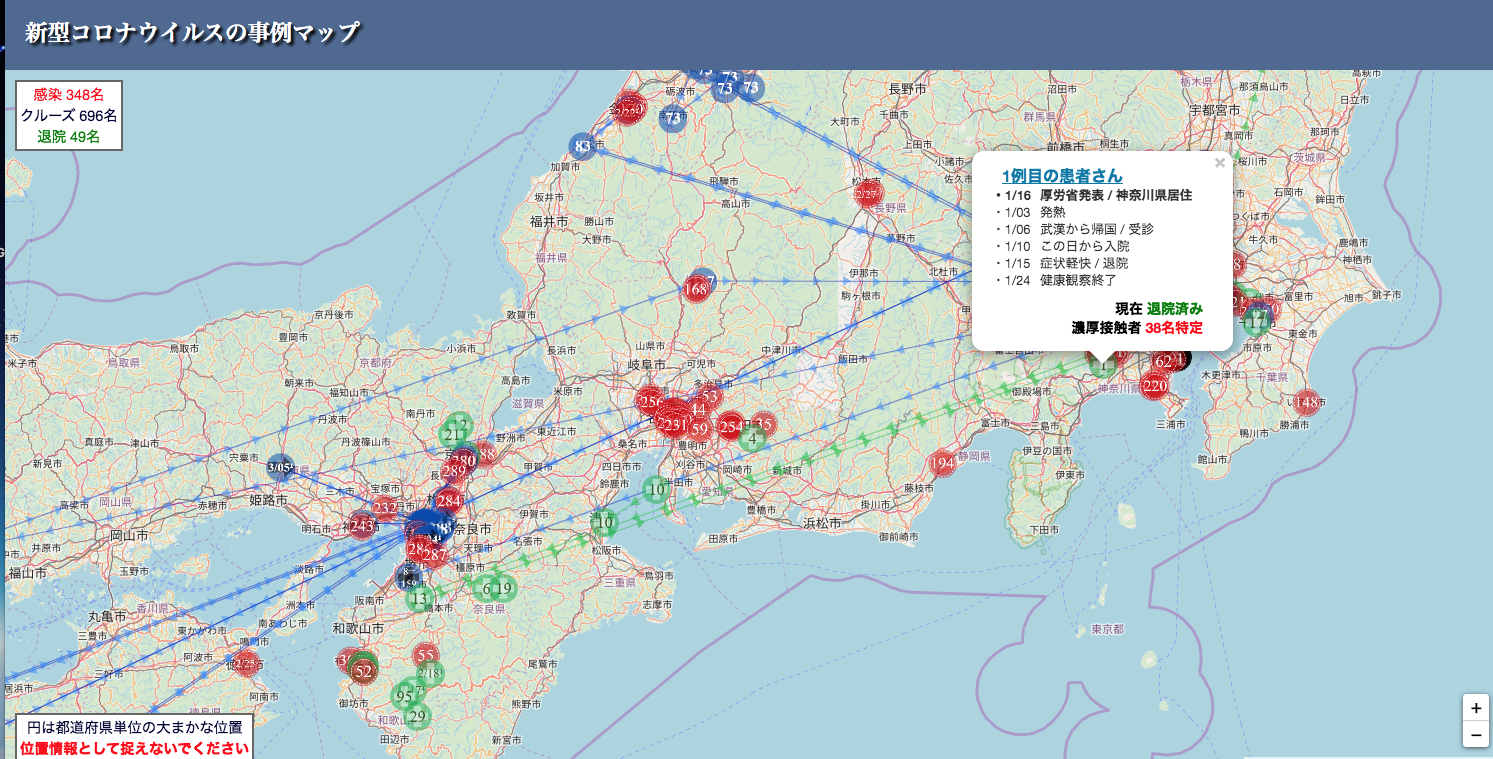The height and width of the screenshot is (759, 1493).
Task: Open the 1例目の患者さん link
Action: [x=1061, y=176]
